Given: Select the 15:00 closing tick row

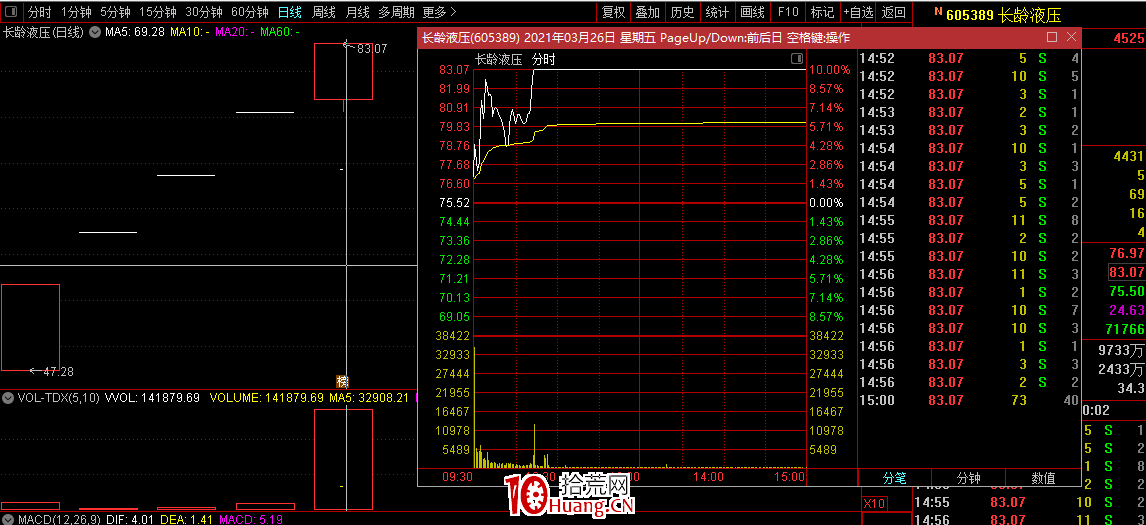Looking at the screenshot, I should pos(968,400).
